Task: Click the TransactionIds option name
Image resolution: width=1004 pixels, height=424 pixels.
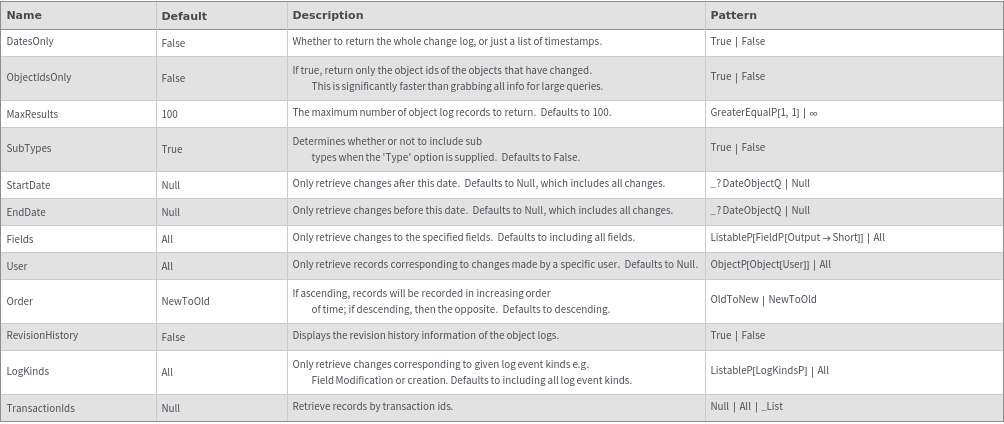Action: pyautogui.click(x=41, y=408)
